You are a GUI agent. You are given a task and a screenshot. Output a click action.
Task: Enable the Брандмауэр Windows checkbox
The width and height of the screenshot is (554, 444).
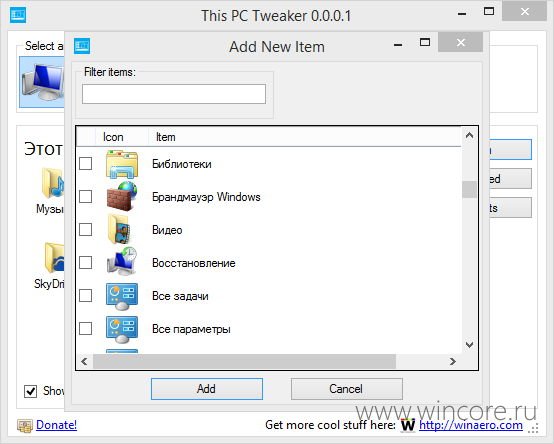86,196
